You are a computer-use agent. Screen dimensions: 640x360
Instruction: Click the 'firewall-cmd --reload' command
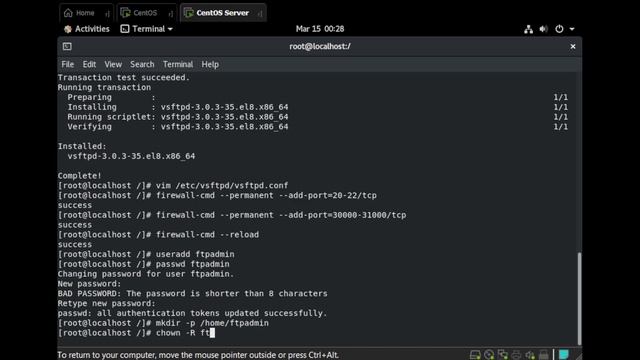point(207,235)
